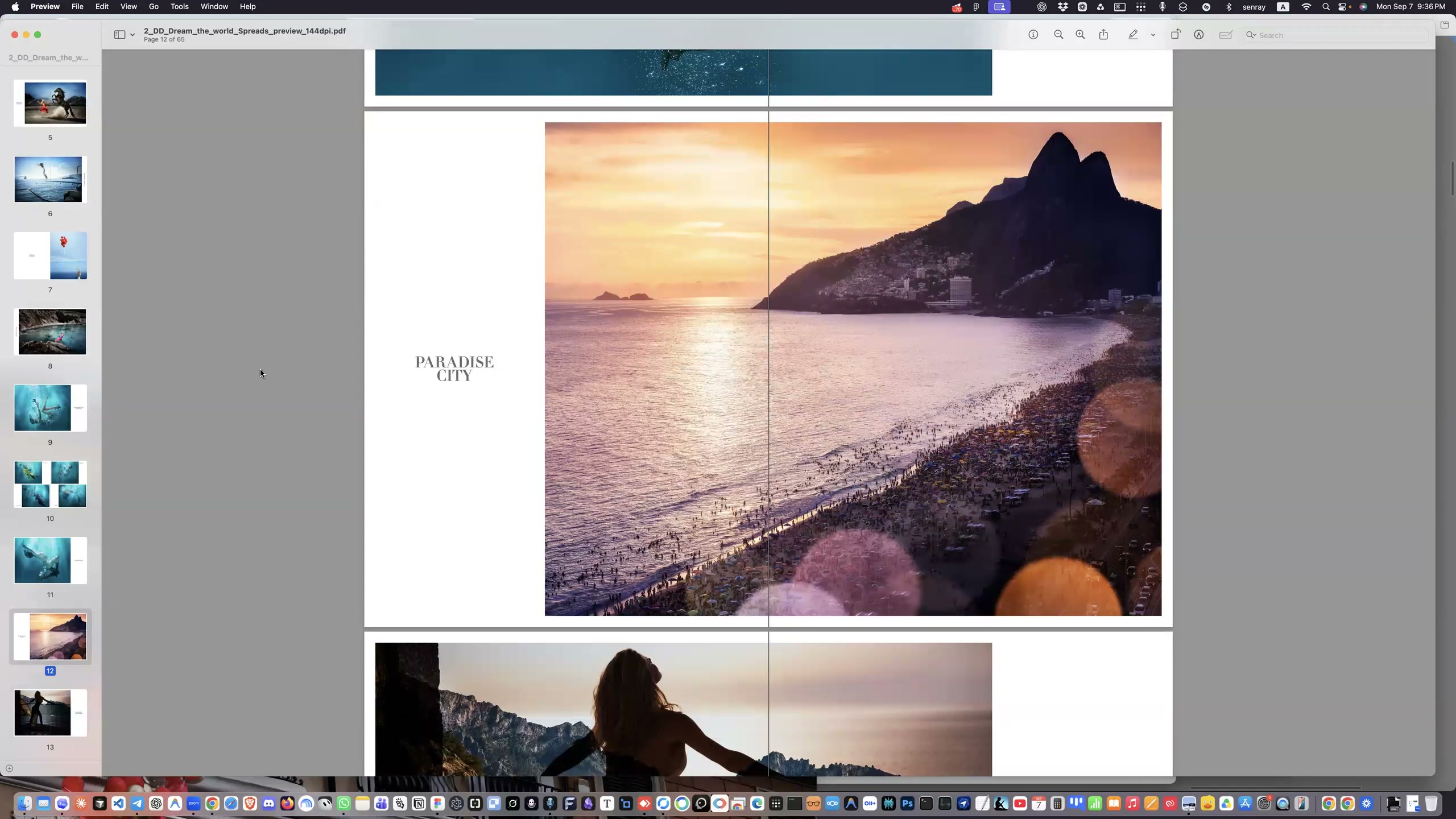The width and height of the screenshot is (1456, 819).
Task: Rotate the page with the Rotate icon
Action: pos(1175,35)
